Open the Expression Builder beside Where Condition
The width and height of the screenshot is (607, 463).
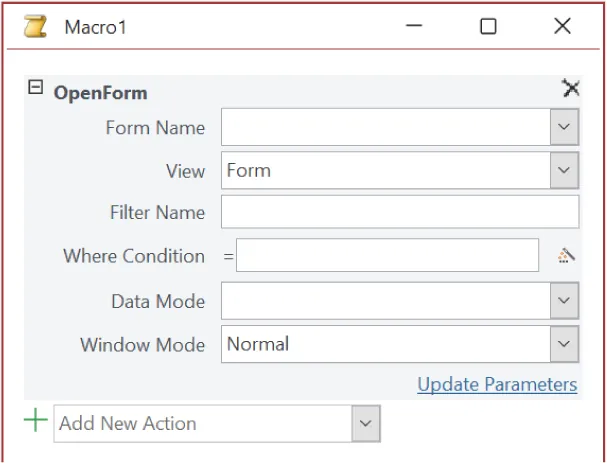click(566, 256)
